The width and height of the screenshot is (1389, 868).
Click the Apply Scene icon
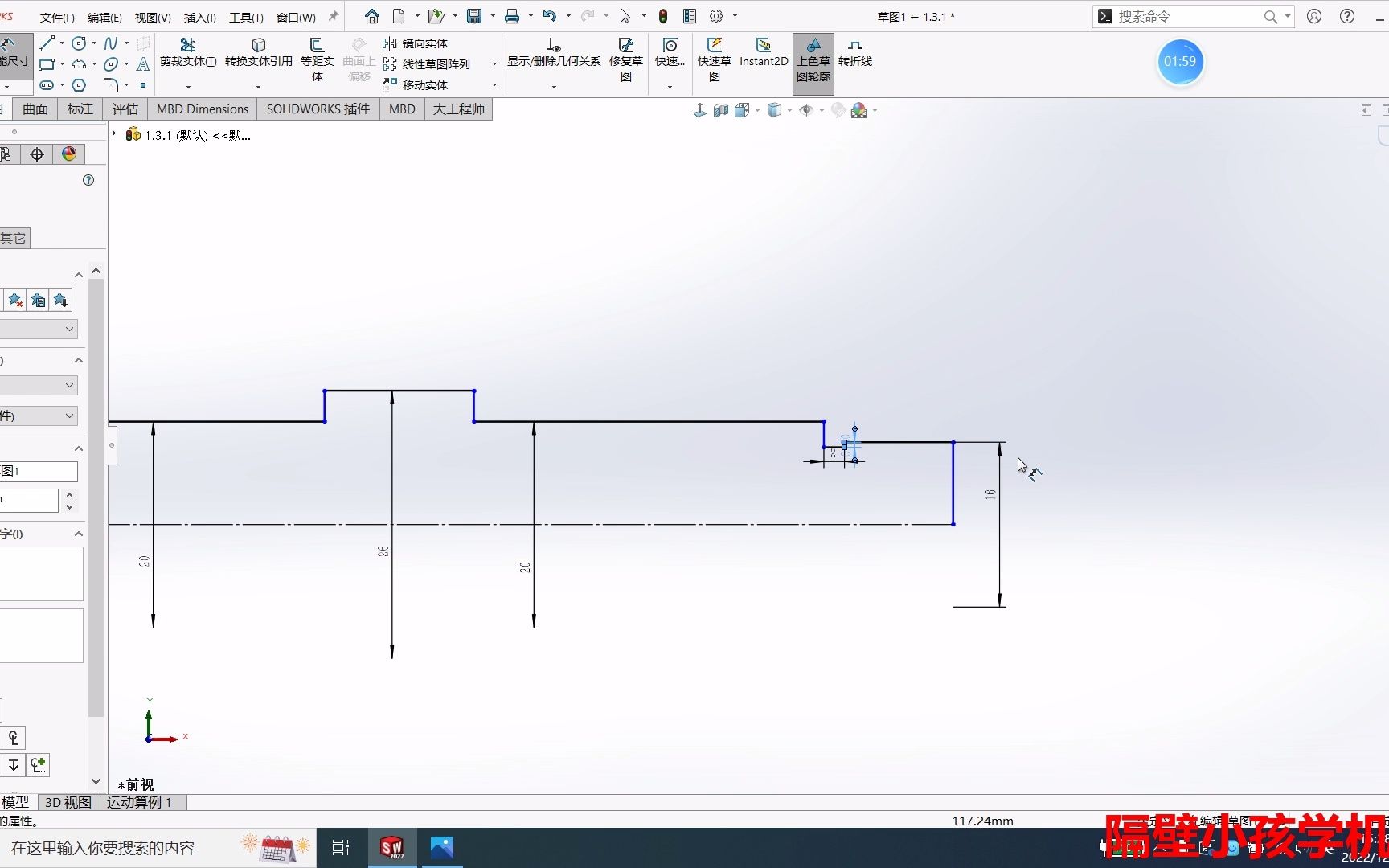859,110
